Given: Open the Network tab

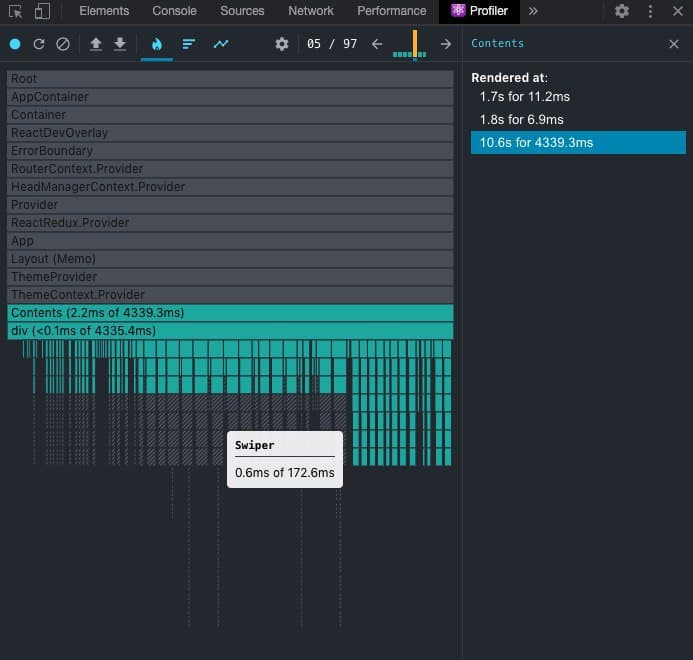Looking at the screenshot, I should pyautogui.click(x=311, y=11).
